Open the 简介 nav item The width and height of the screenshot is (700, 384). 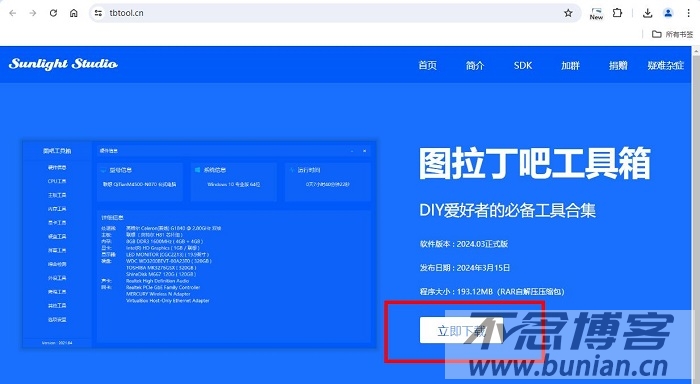(475, 66)
